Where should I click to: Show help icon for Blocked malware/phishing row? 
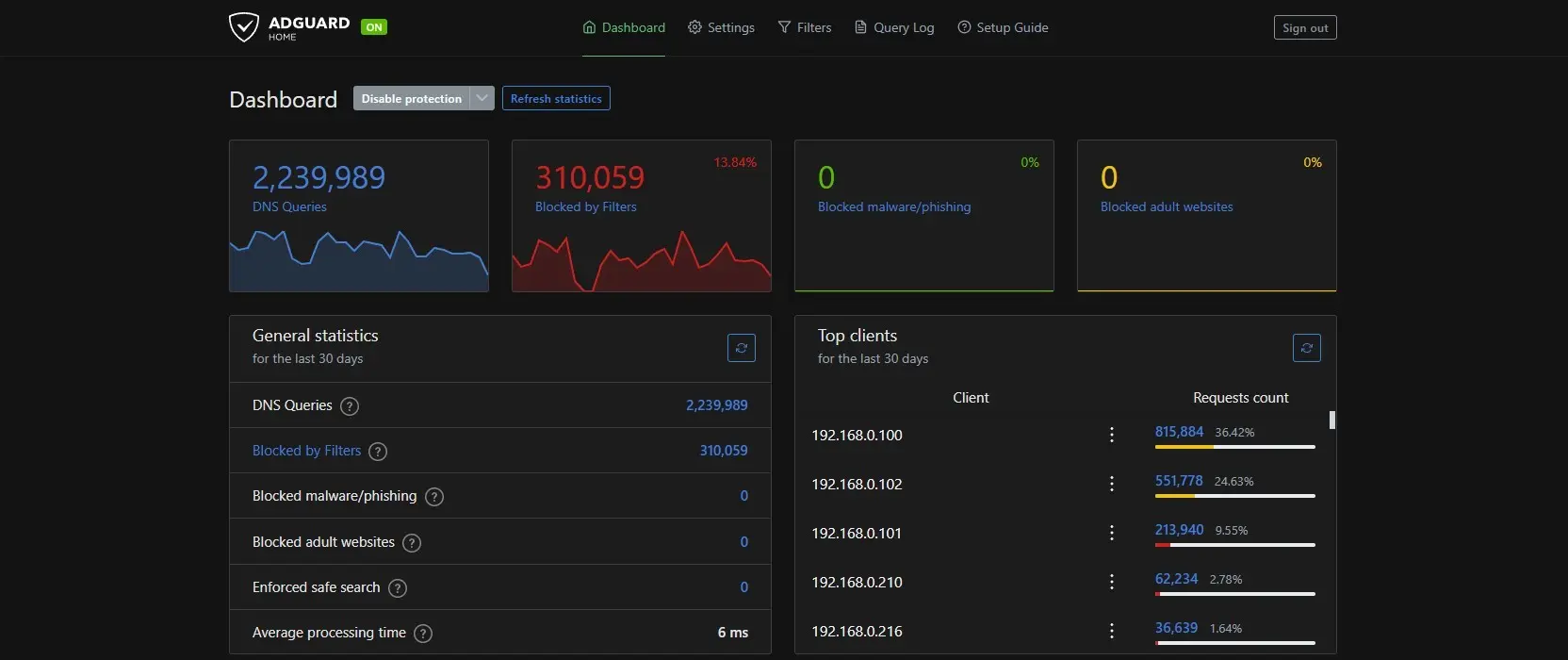434,497
